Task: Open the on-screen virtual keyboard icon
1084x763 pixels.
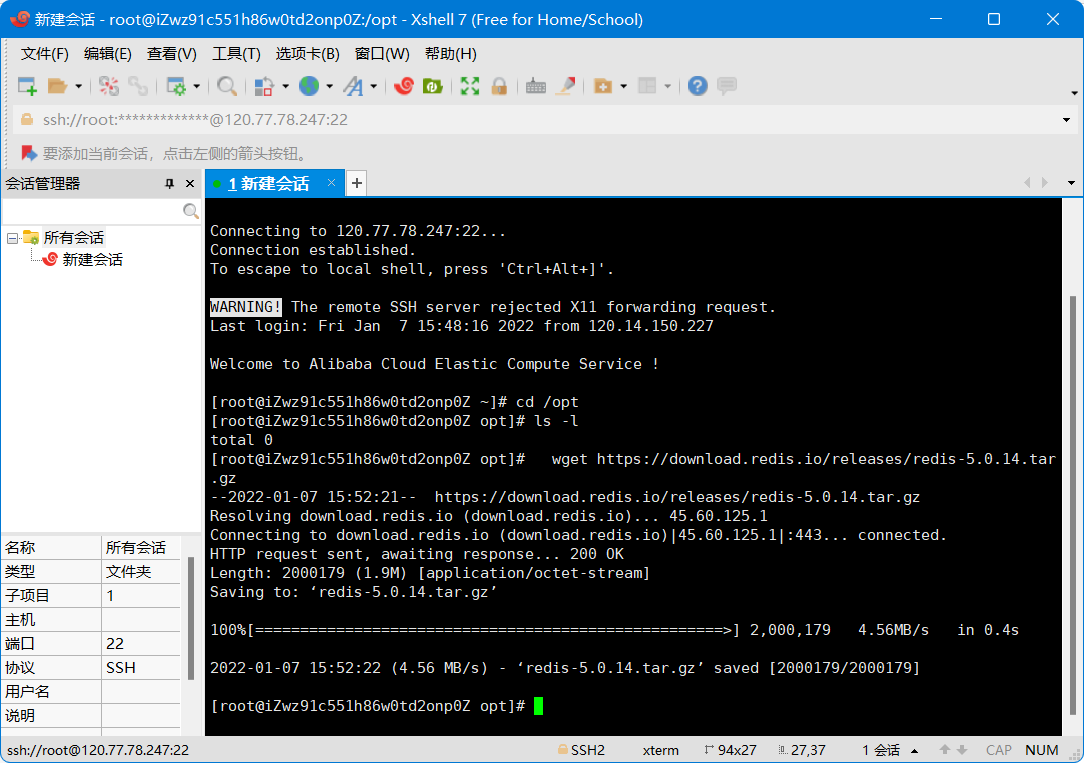Action: 535,86
